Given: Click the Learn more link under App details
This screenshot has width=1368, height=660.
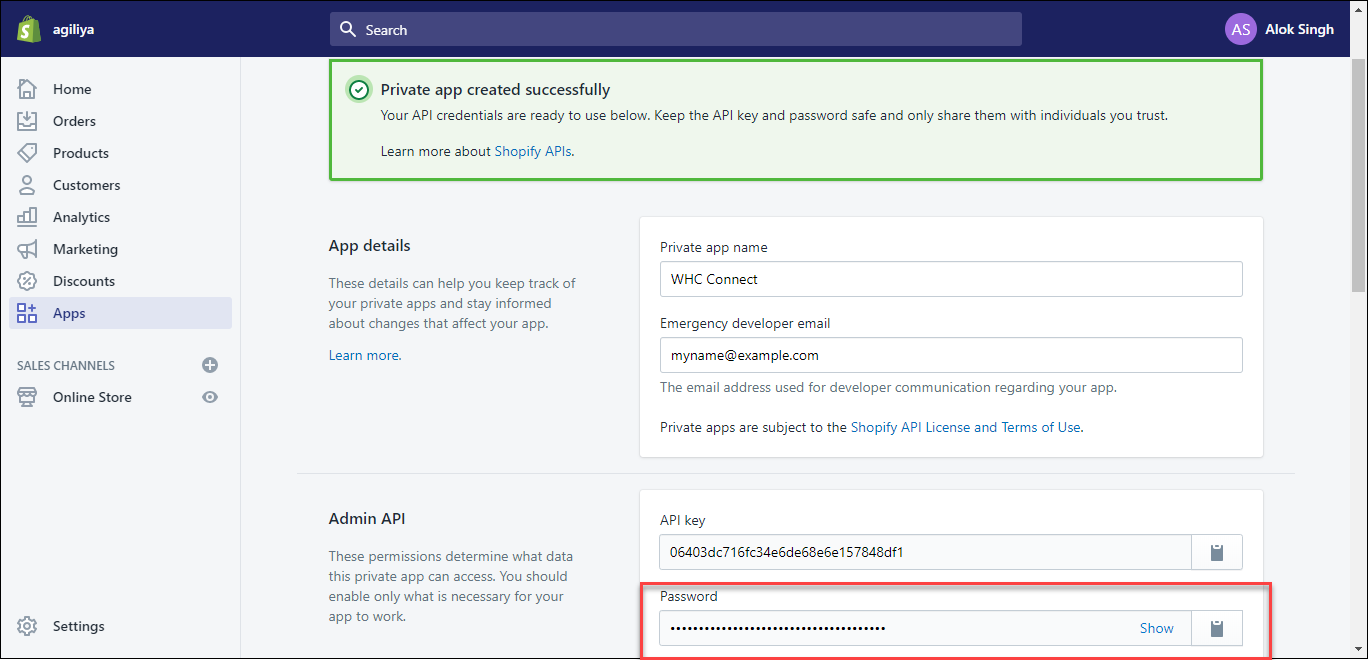Looking at the screenshot, I should pyautogui.click(x=364, y=355).
